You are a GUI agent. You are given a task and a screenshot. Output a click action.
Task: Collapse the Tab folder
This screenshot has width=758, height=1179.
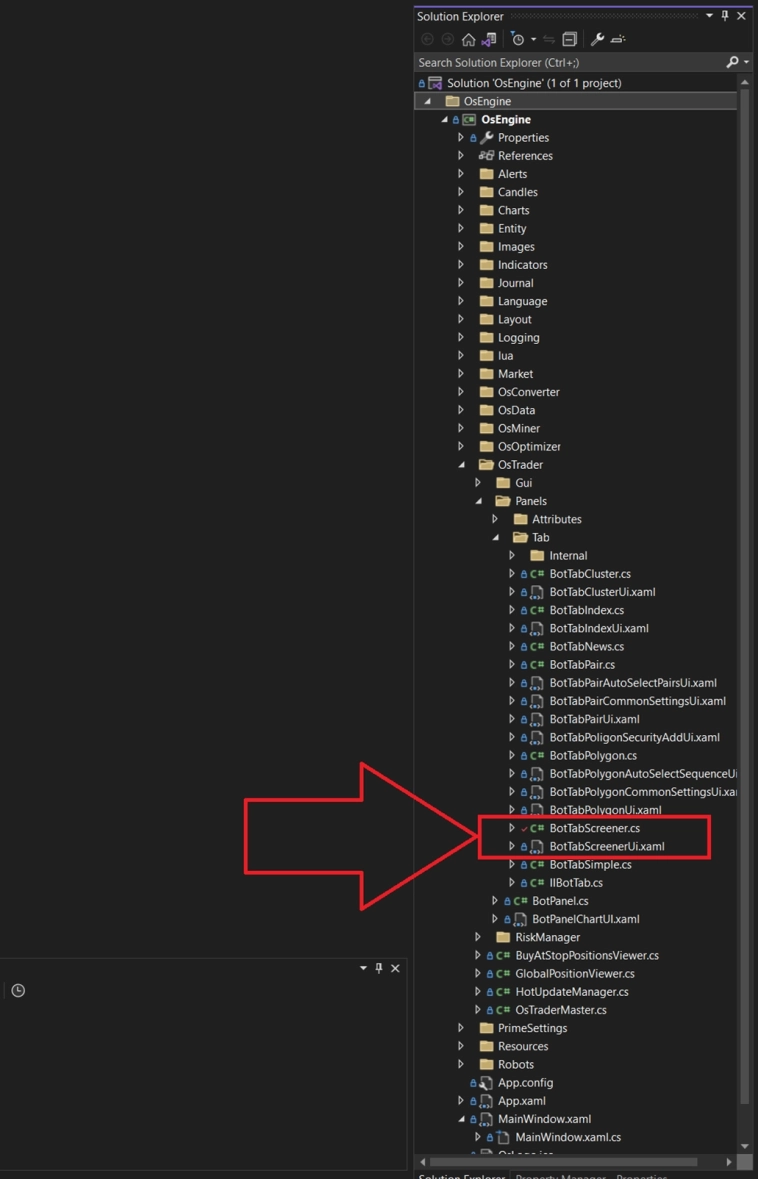click(x=496, y=538)
